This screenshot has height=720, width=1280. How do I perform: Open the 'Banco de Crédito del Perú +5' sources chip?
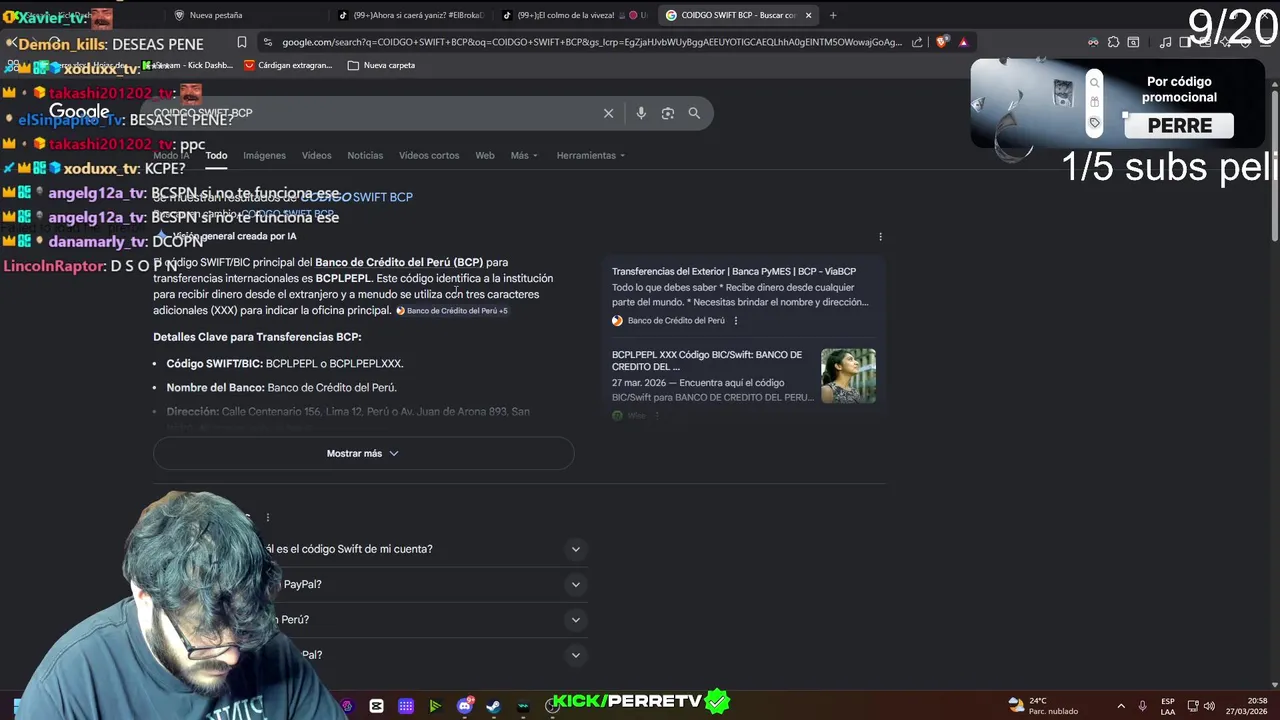click(452, 311)
